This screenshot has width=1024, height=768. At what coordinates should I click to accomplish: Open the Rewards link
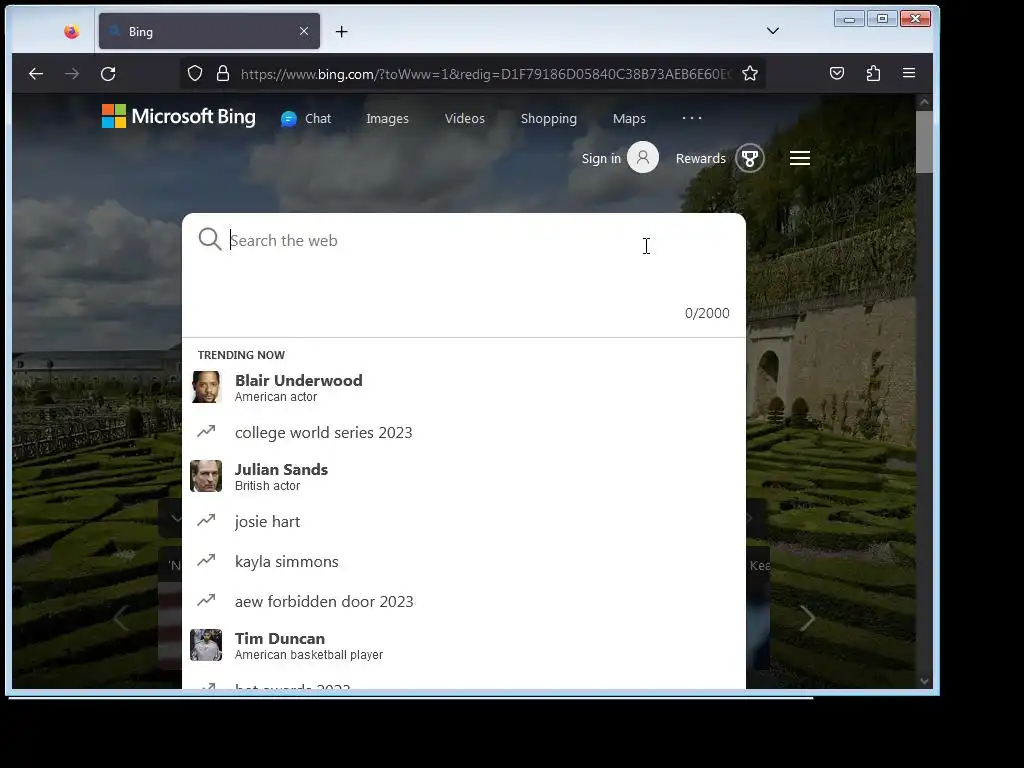coord(701,159)
